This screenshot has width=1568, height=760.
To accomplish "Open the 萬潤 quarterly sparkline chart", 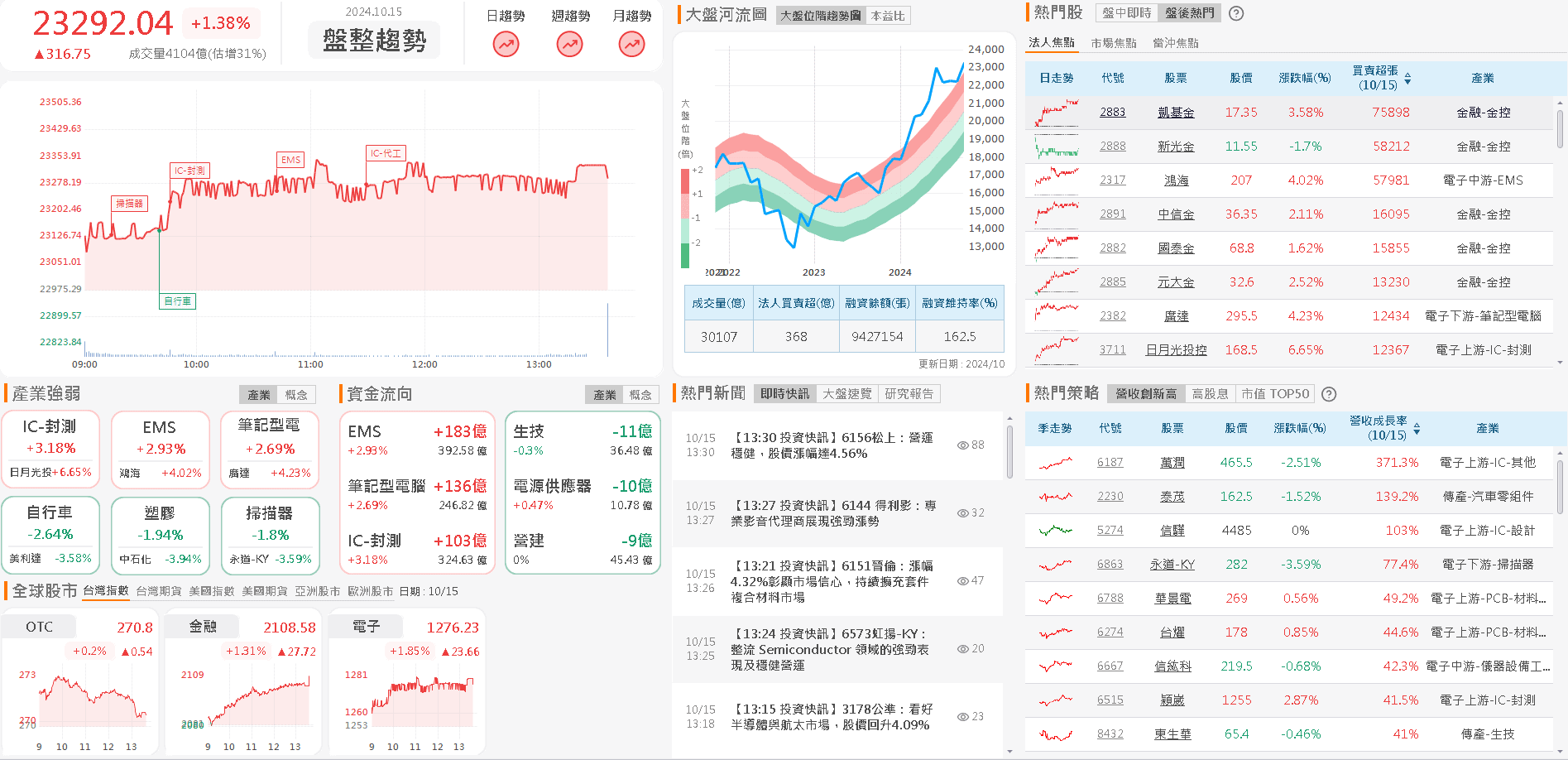I will pos(1056,463).
